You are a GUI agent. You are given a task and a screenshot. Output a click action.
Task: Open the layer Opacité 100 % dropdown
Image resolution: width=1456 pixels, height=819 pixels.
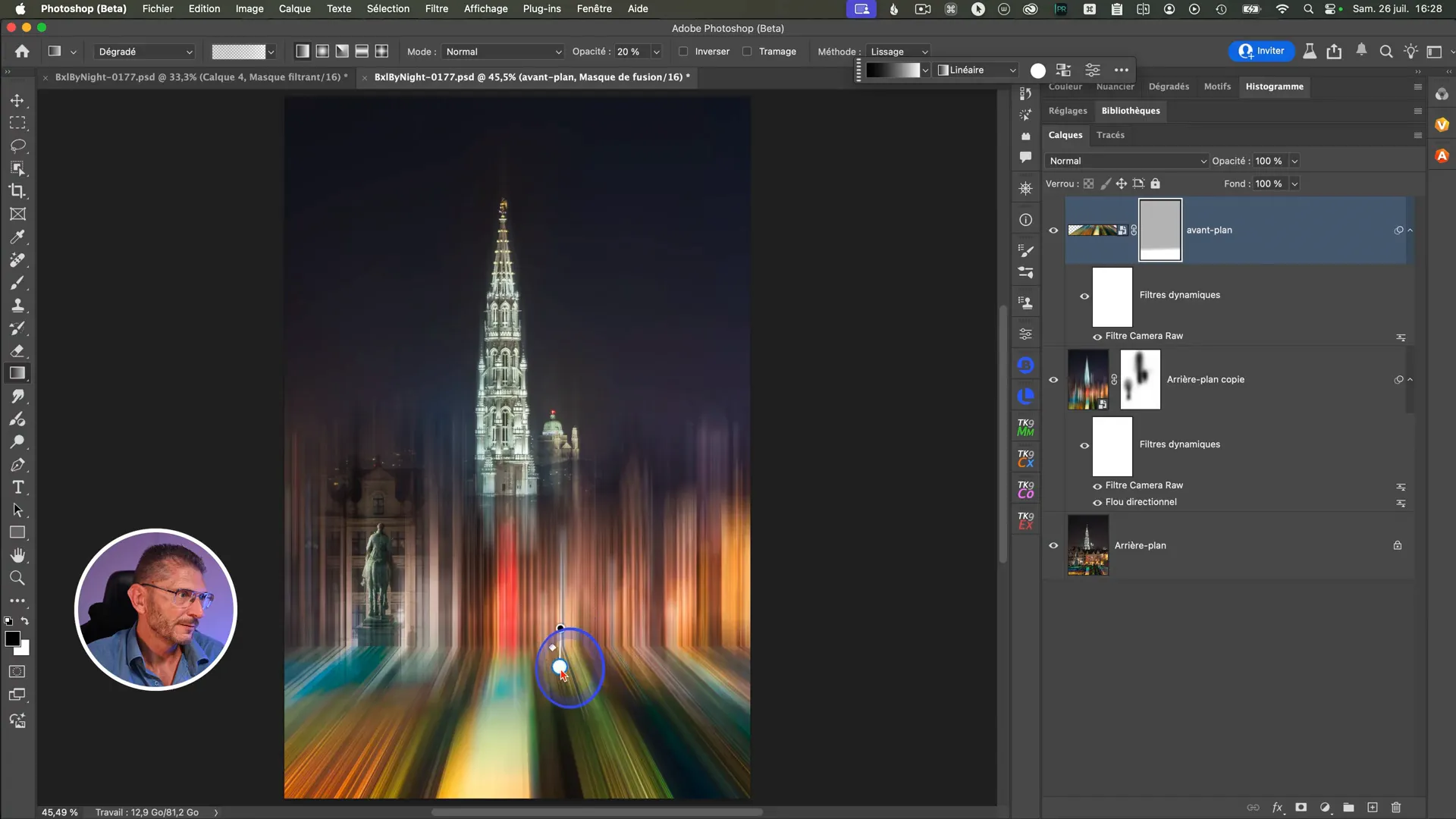(1294, 161)
